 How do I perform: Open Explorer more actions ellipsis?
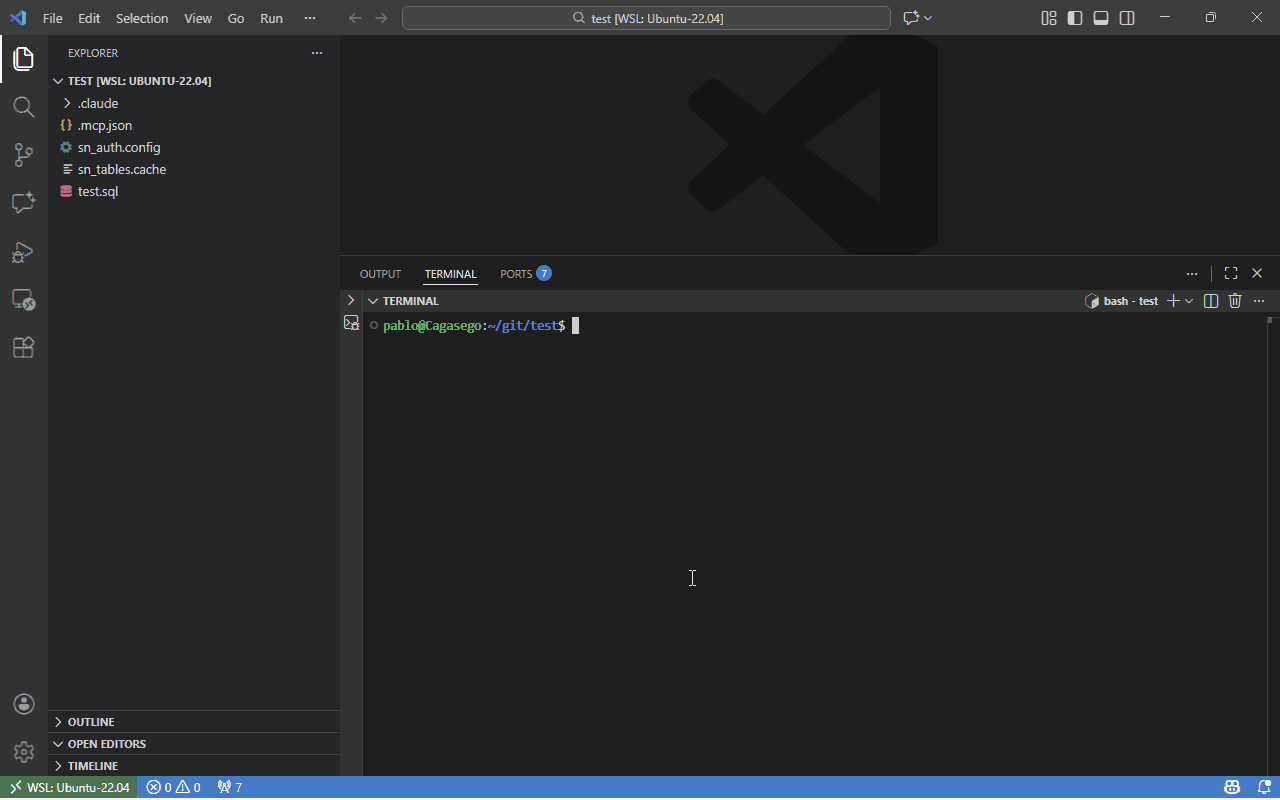click(317, 53)
